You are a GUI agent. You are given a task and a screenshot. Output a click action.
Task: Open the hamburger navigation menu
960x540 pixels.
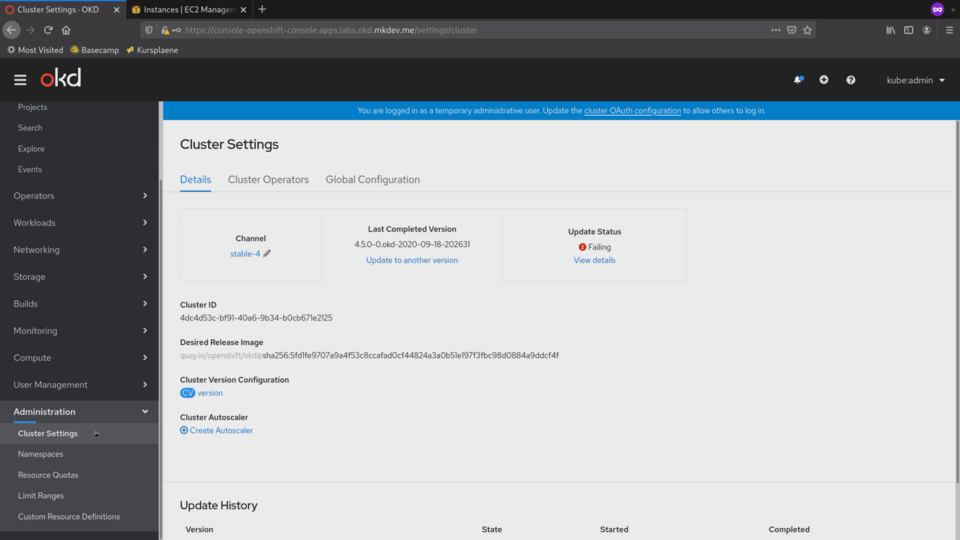[x=20, y=80]
